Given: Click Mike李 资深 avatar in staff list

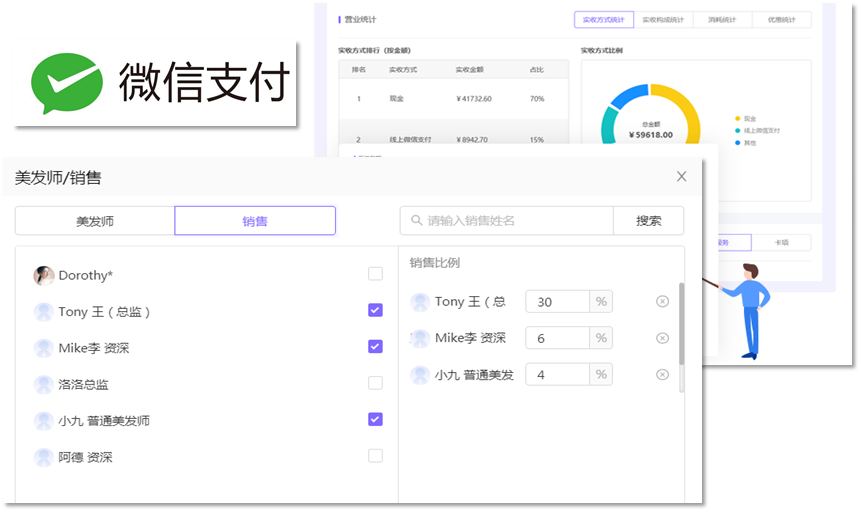Looking at the screenshot, I should (43, 348).
